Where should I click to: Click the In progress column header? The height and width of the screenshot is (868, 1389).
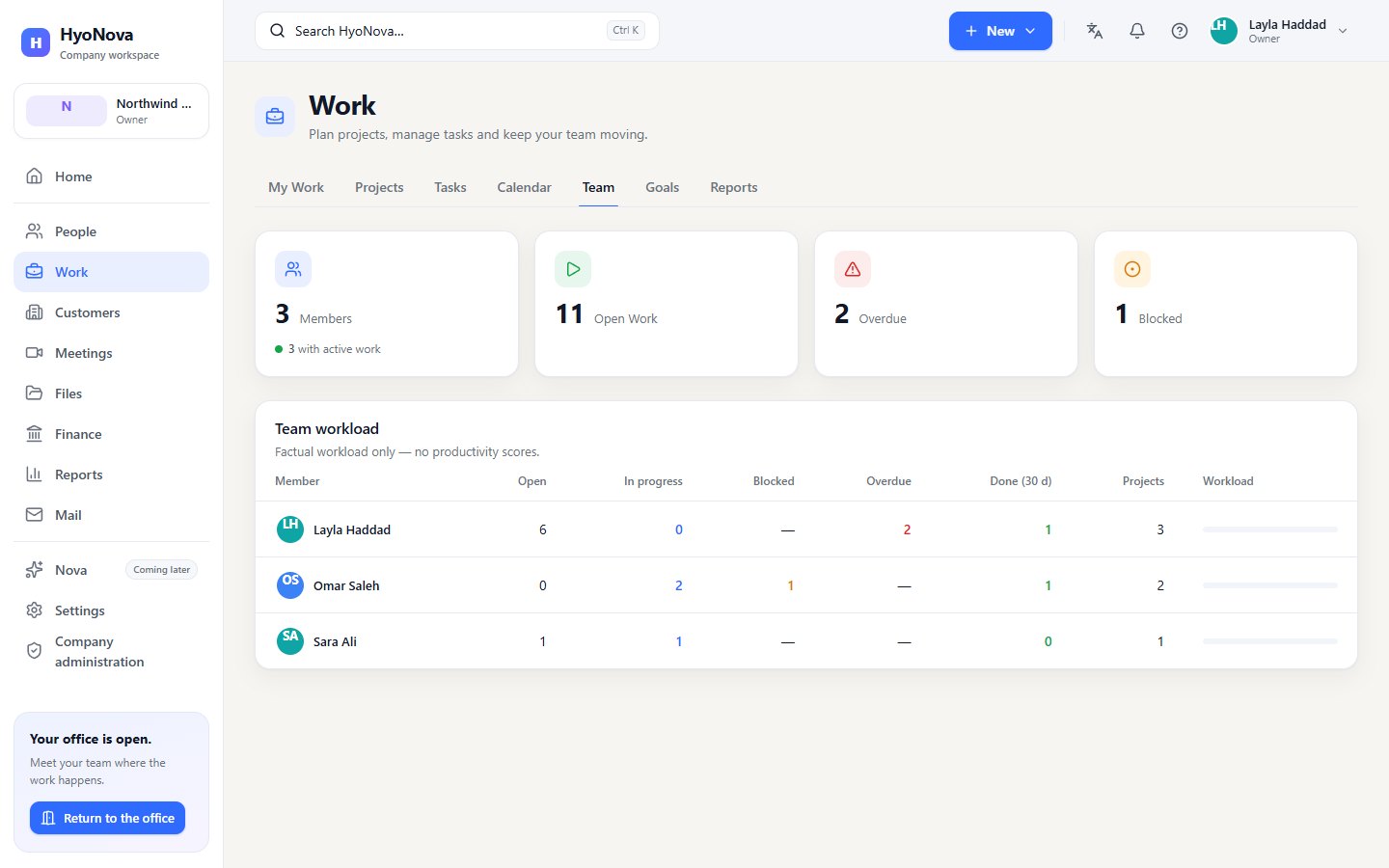(x=653, y=481)
